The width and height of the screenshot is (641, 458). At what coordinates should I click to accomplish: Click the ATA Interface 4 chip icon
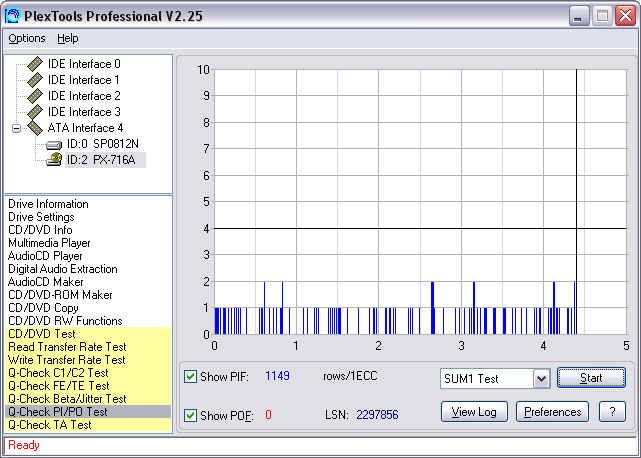click(x=35, y=128)
